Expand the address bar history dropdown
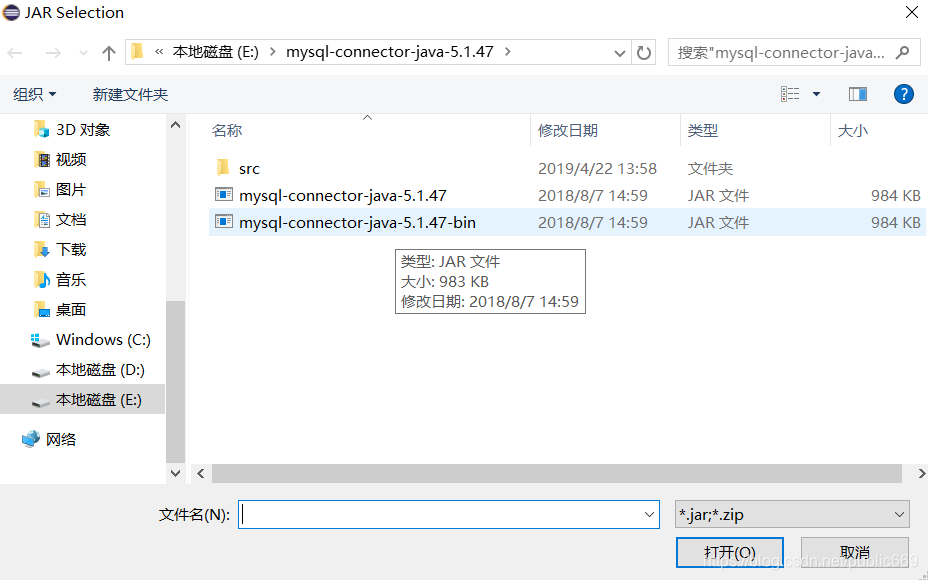 click(x=620, y=53)
